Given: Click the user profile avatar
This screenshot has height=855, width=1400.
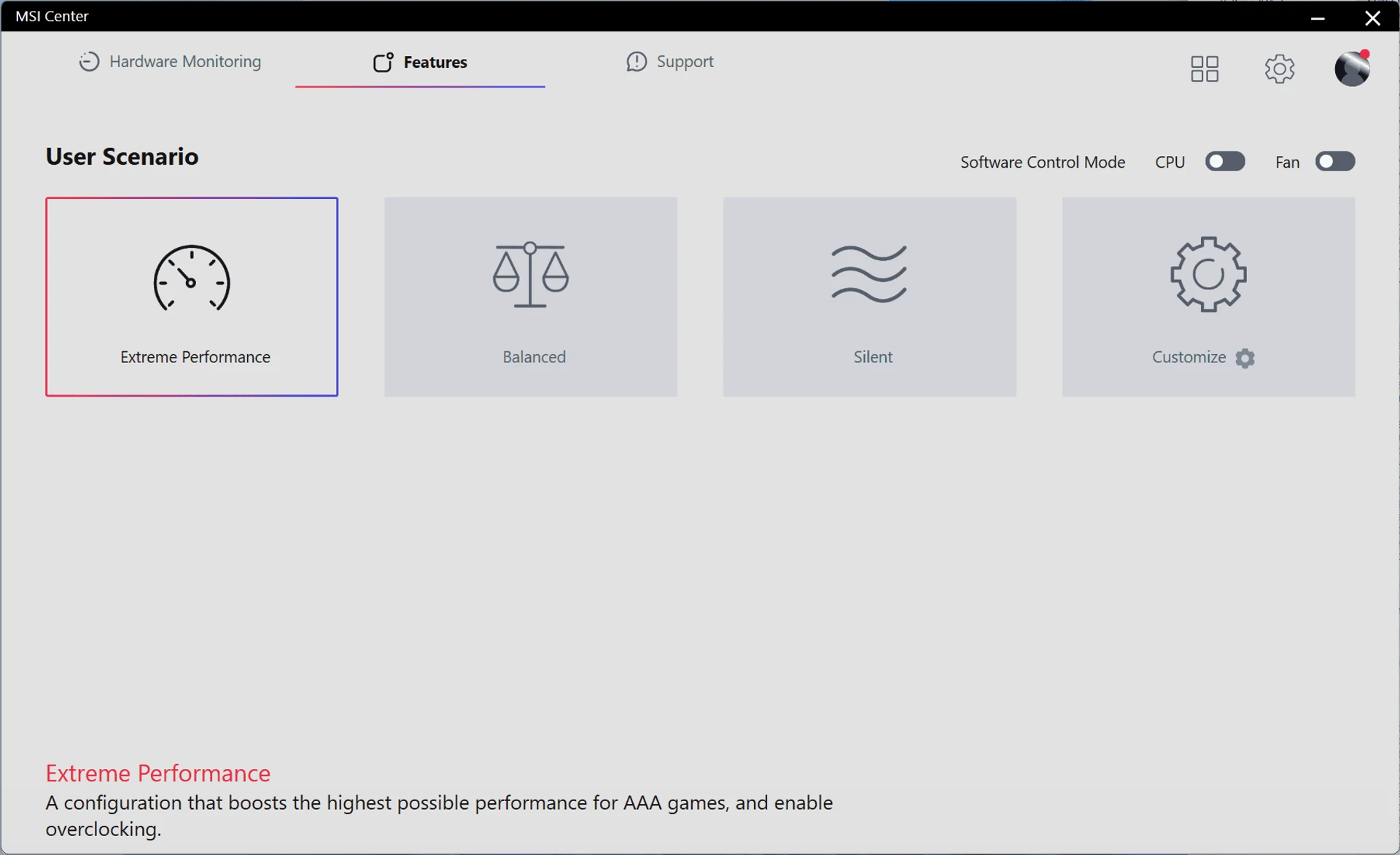Looking at the screenshot, I should tap(1352, 69).
